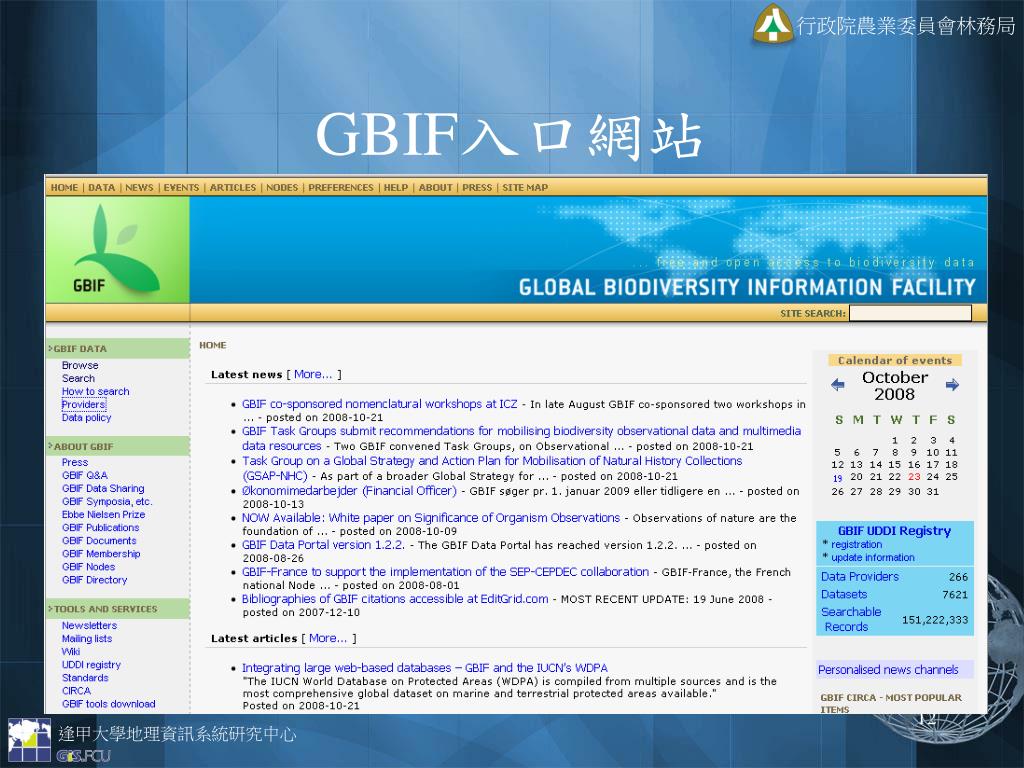The width and height of the screenshot is (1024, 768).
Task: Open the PRESS menu item
Action: tap(477, 187)
